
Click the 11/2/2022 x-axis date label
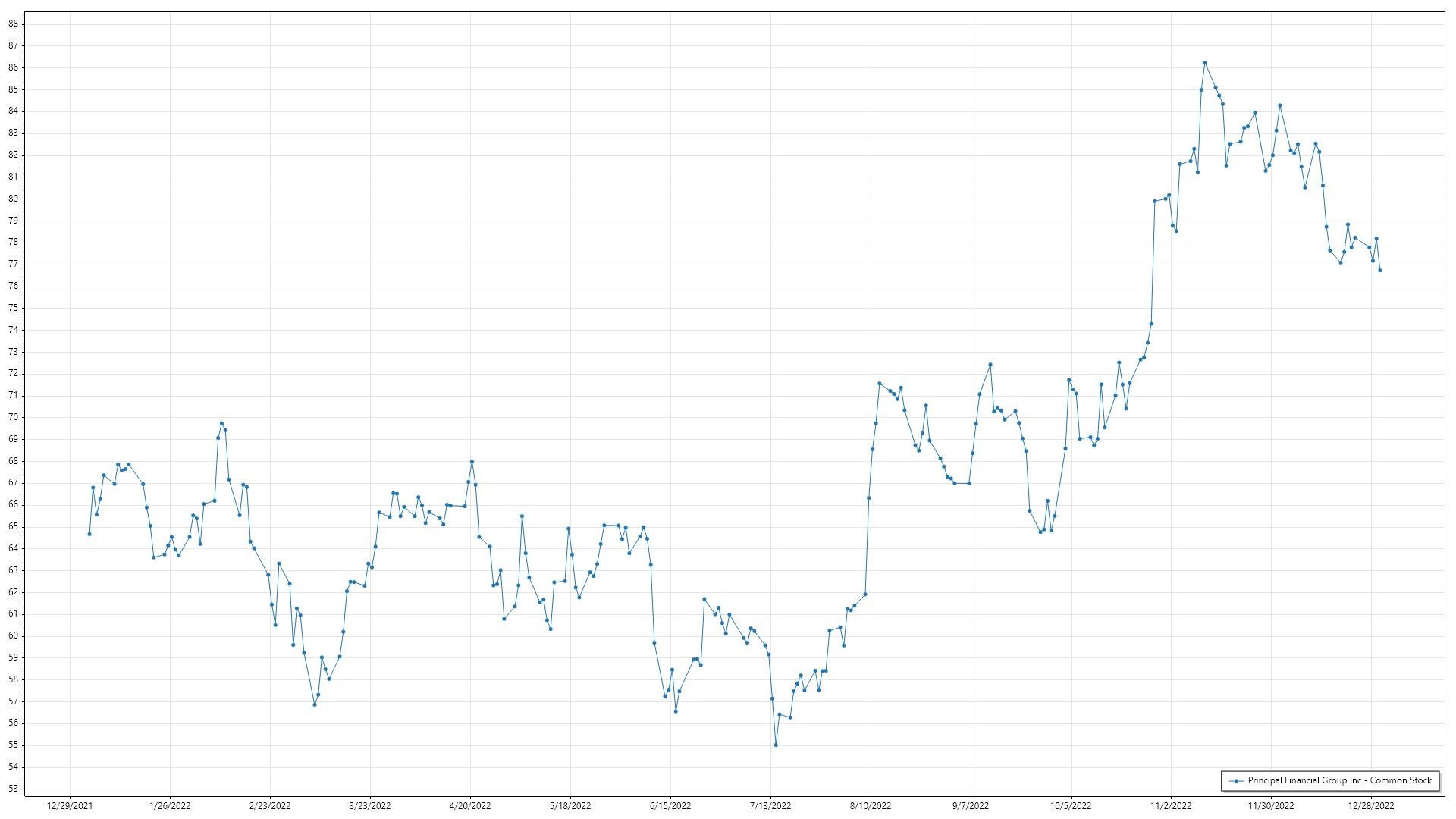1171,806
